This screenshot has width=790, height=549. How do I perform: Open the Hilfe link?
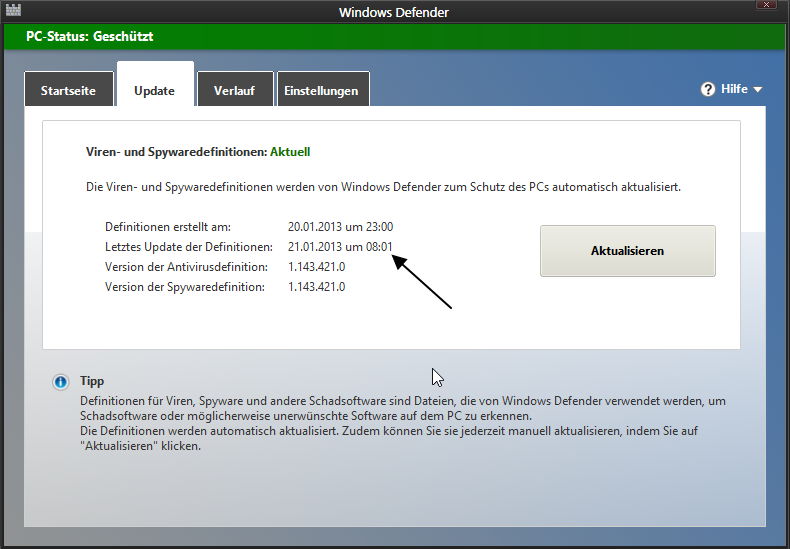click(734, 89)
